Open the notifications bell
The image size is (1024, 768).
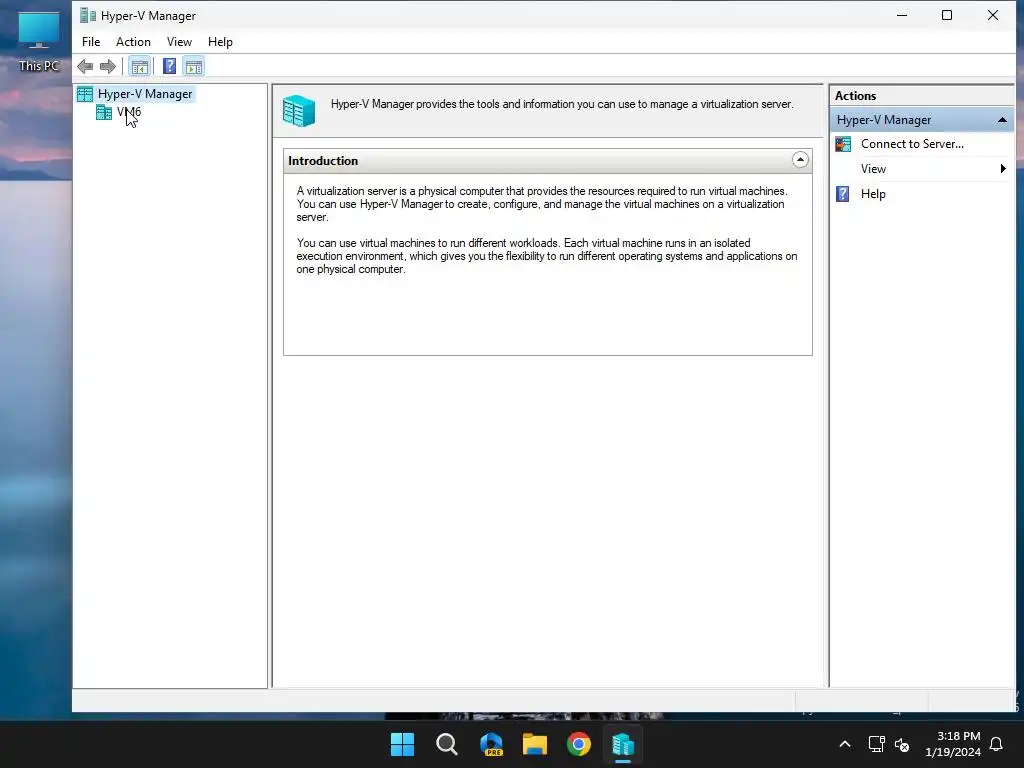click(997, 744)
